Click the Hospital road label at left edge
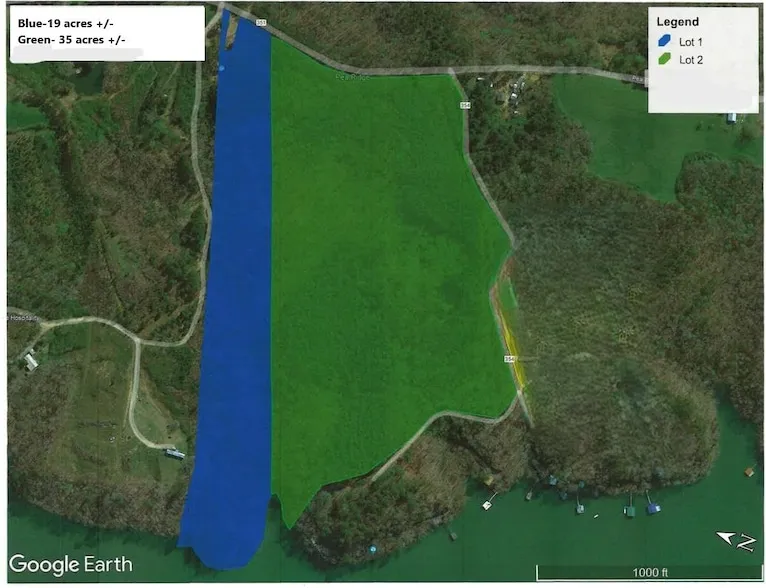Viewport: 766px width, 588px height. (x=22, y=316)
